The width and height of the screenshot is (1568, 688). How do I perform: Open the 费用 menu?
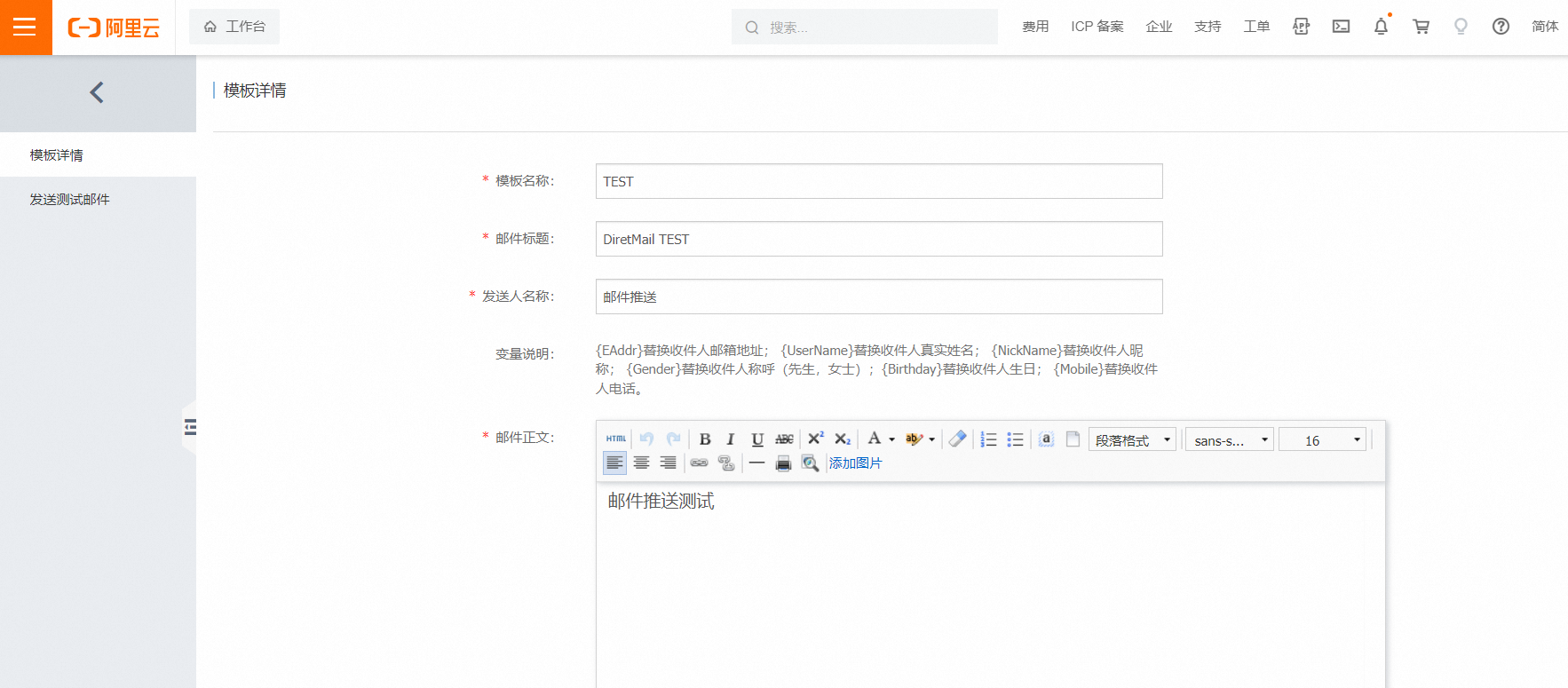pyautogui.click(x=1035, y=27)
